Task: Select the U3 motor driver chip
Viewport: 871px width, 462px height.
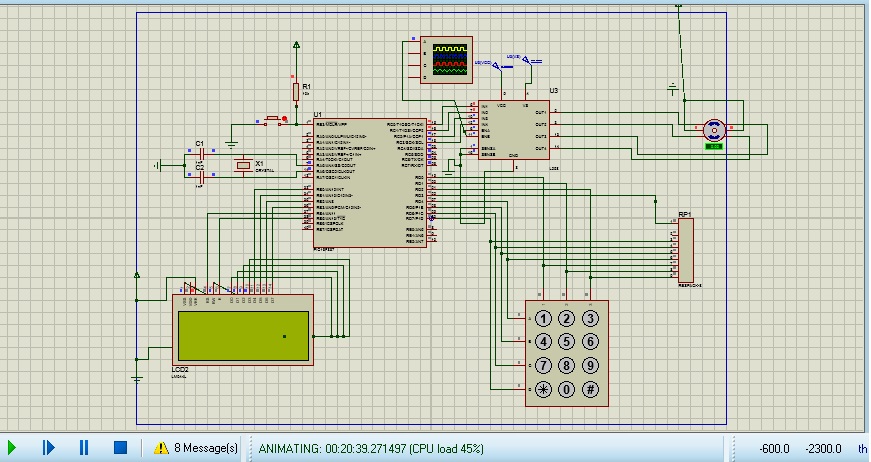Action: (513, 129)
